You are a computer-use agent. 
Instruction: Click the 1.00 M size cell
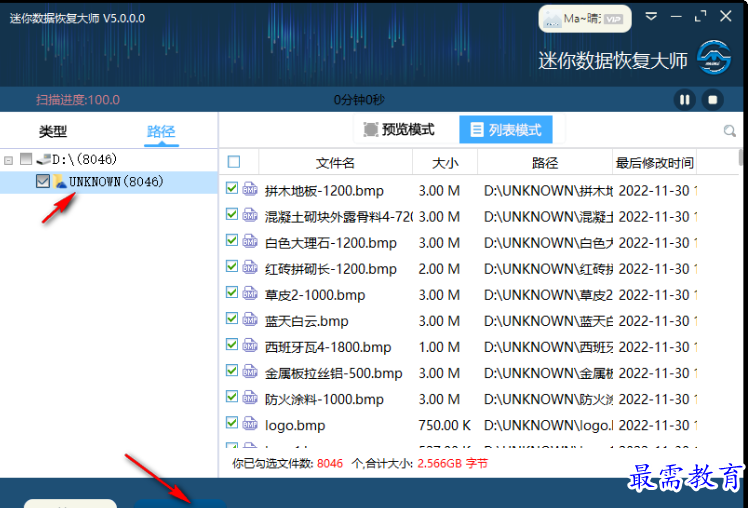point(439,347)
